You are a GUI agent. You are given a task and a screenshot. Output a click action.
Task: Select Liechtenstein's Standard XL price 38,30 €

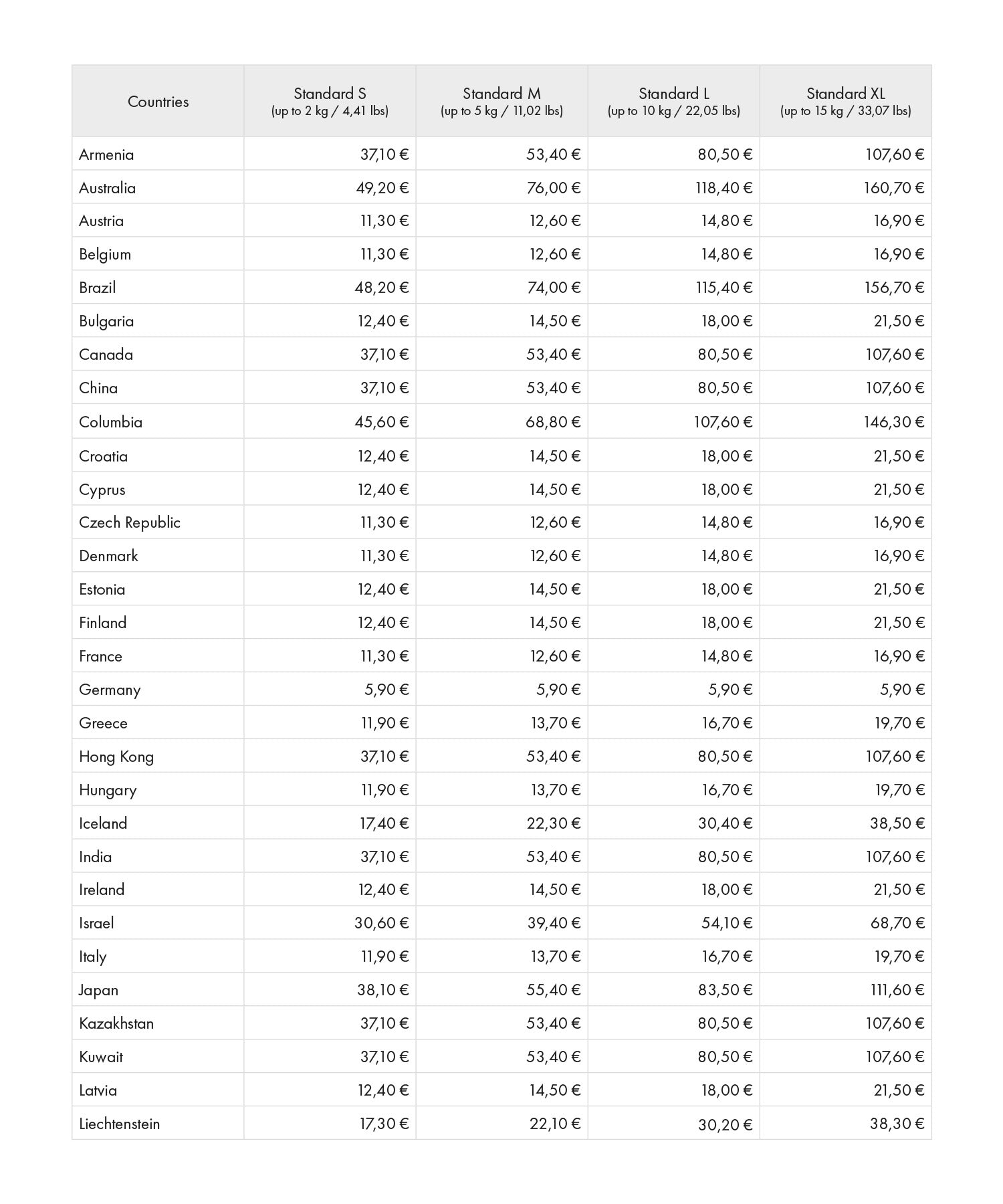tap(897, 1124)
